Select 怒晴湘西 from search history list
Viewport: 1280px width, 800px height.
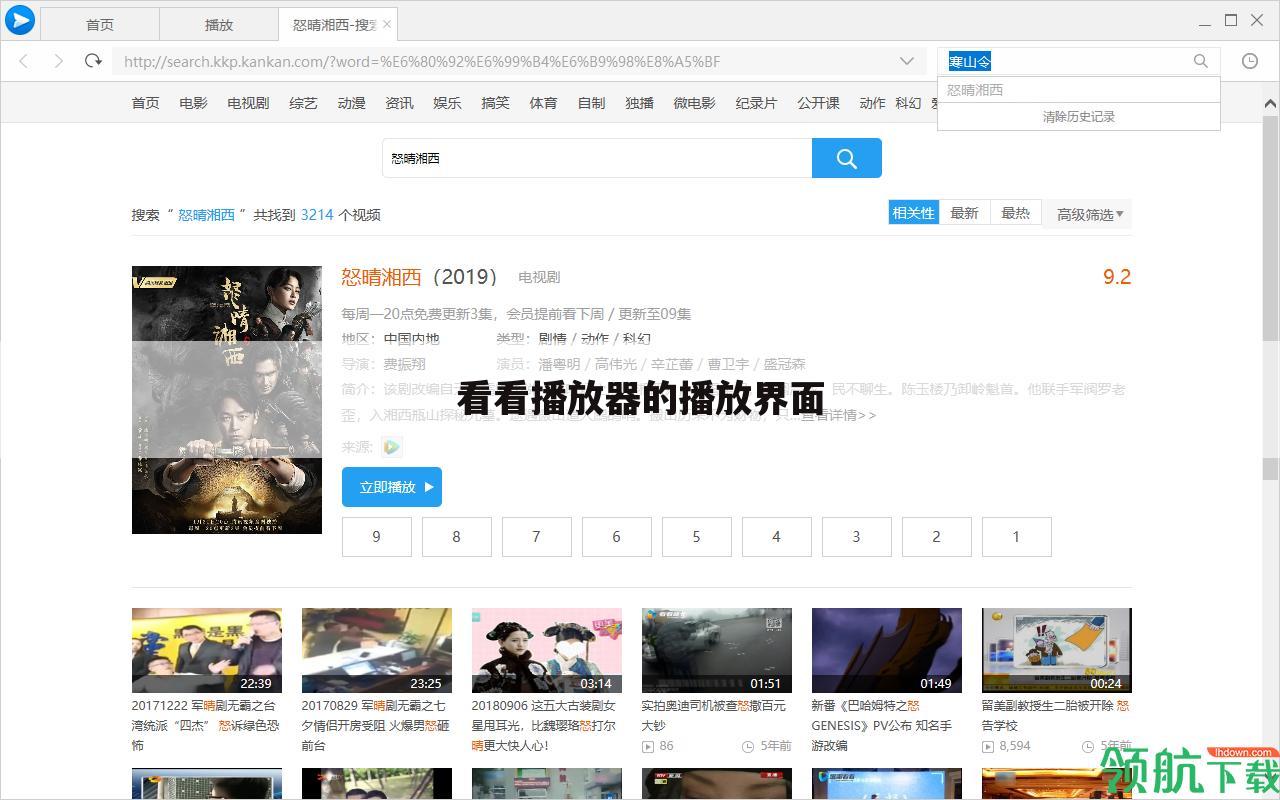pos(1078,90)
